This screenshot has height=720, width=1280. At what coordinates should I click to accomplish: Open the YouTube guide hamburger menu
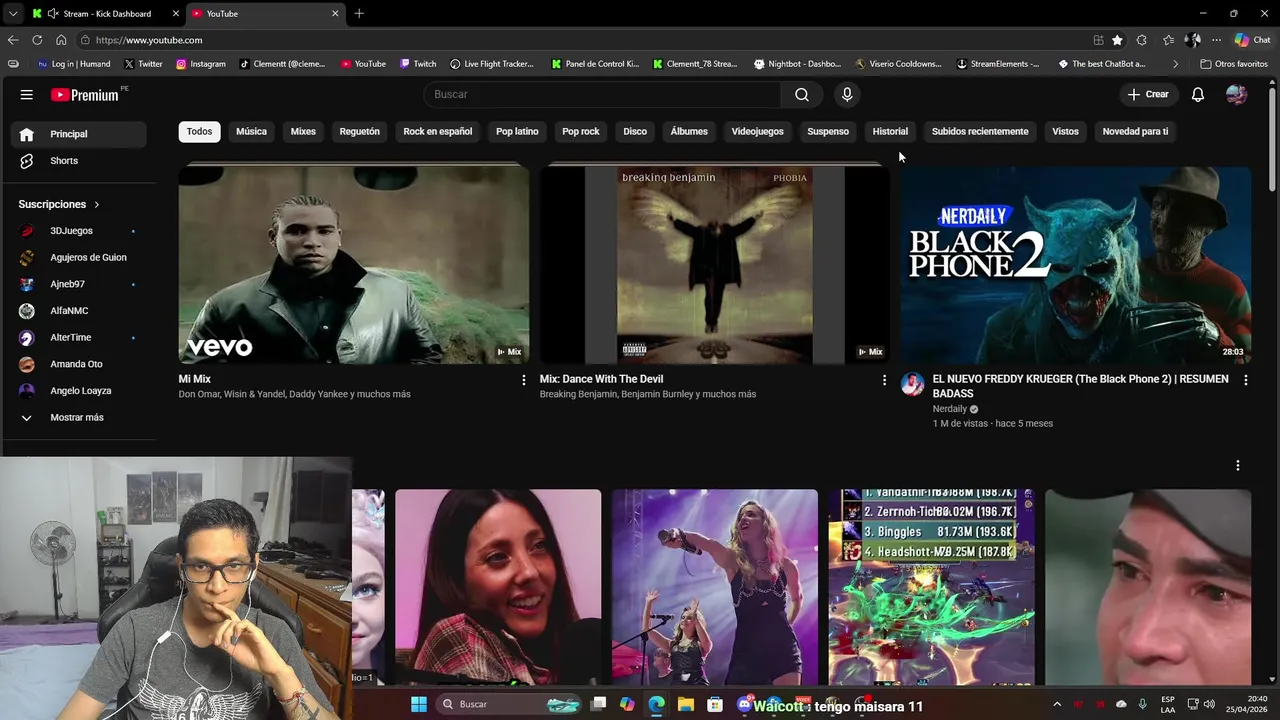[27, 94]
